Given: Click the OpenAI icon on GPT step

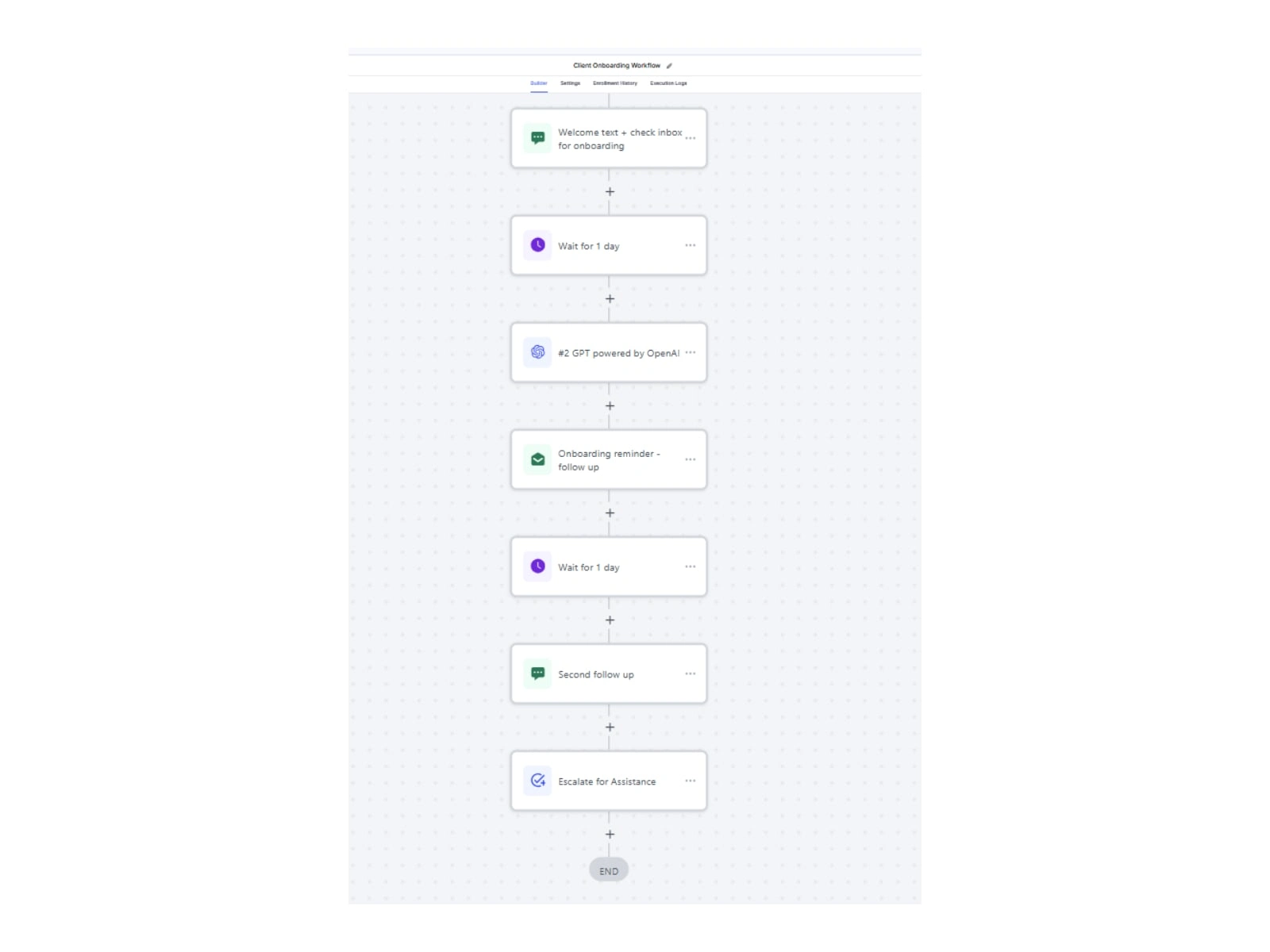Looking at the screenshot, I should (x=537, y=352).
